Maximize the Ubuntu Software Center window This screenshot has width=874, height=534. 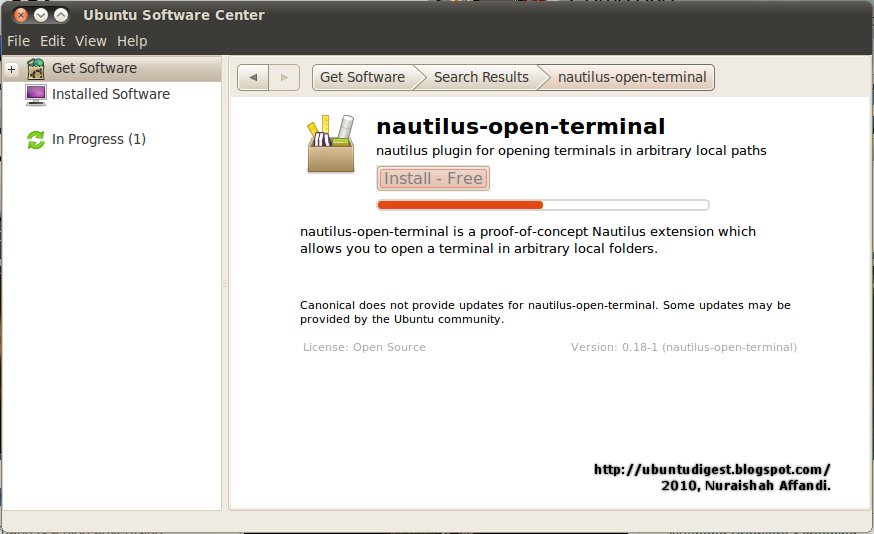pyautogui.click(x=61, y=15)
